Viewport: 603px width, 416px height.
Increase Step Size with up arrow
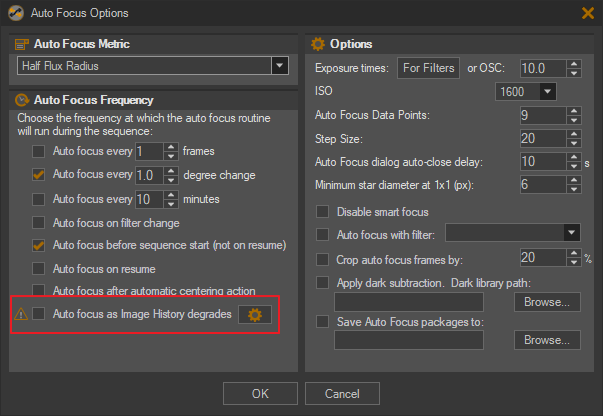[x=574, y=134]
